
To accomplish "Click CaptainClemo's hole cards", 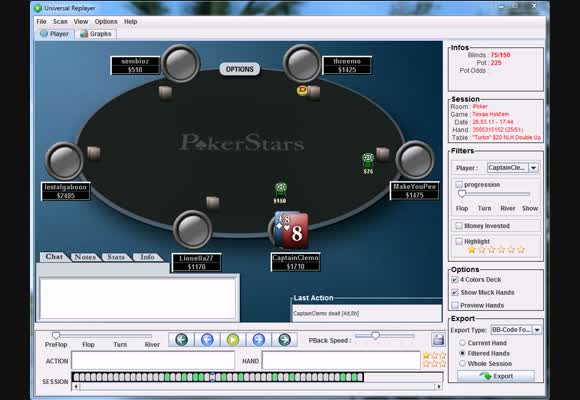I will click(x=291, y=230).
